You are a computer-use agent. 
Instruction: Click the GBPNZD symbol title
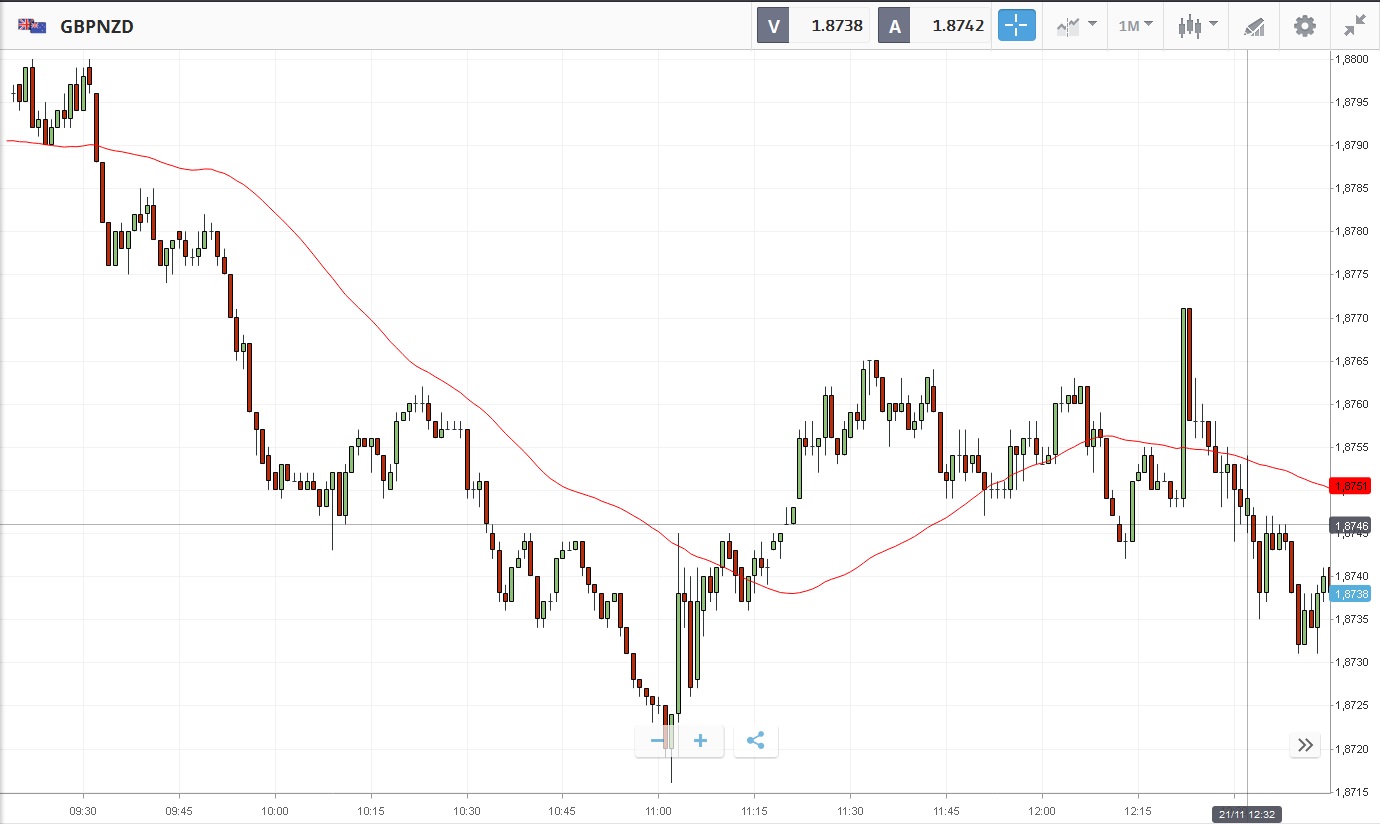(x=97, y=27)
